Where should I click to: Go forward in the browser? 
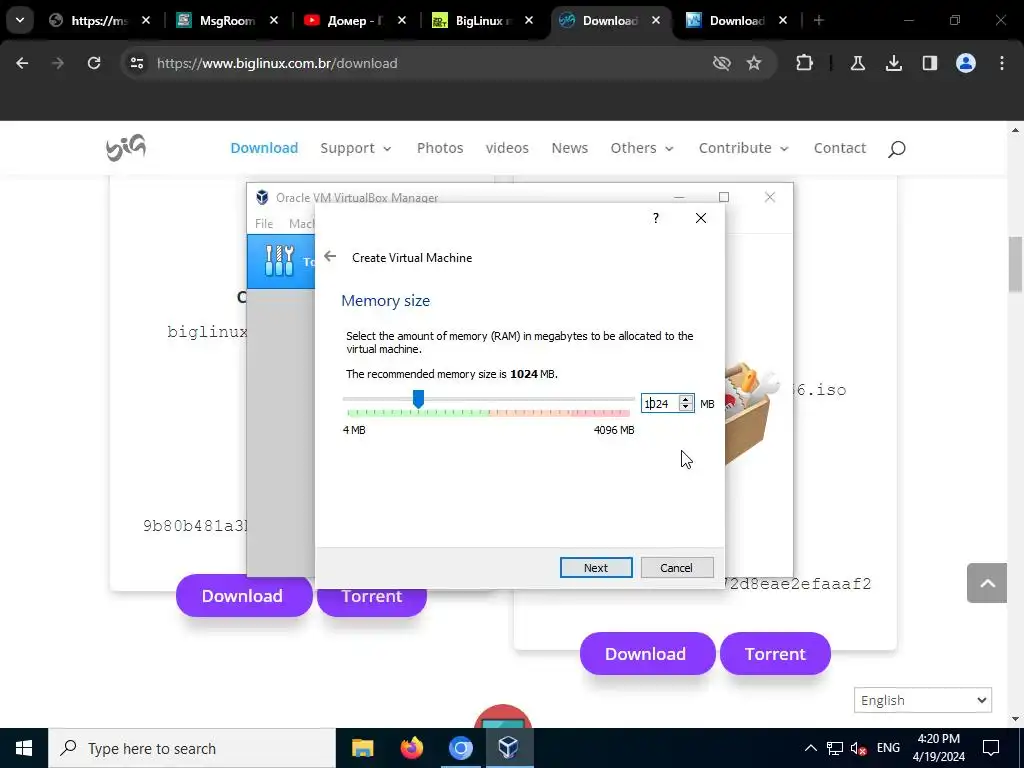58,63
